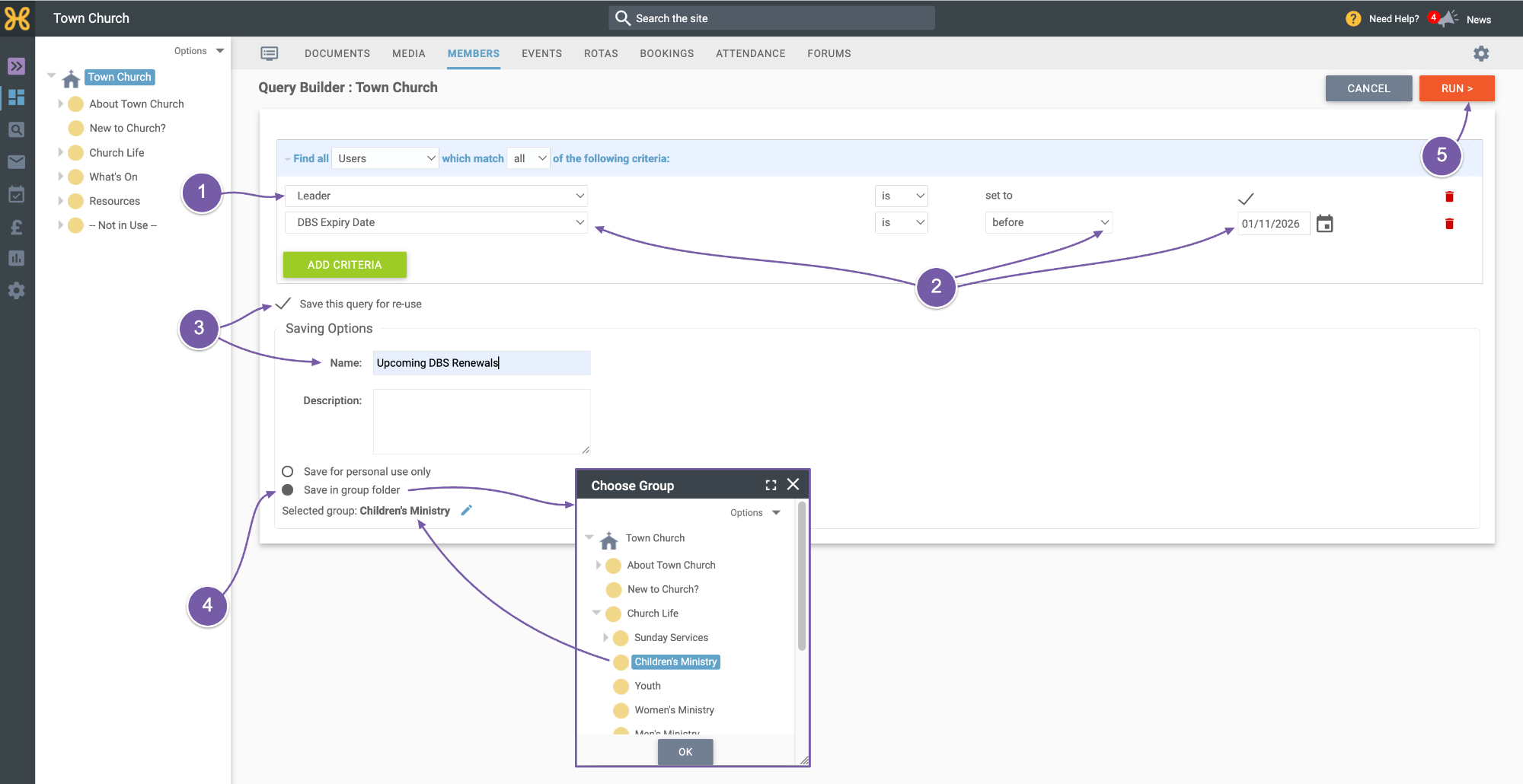Open the DBS Expiry Date field dropdown
Image resolution: width=1523 pixels, height=784 pixels.
pyautogui.click(x=436, y=222)
